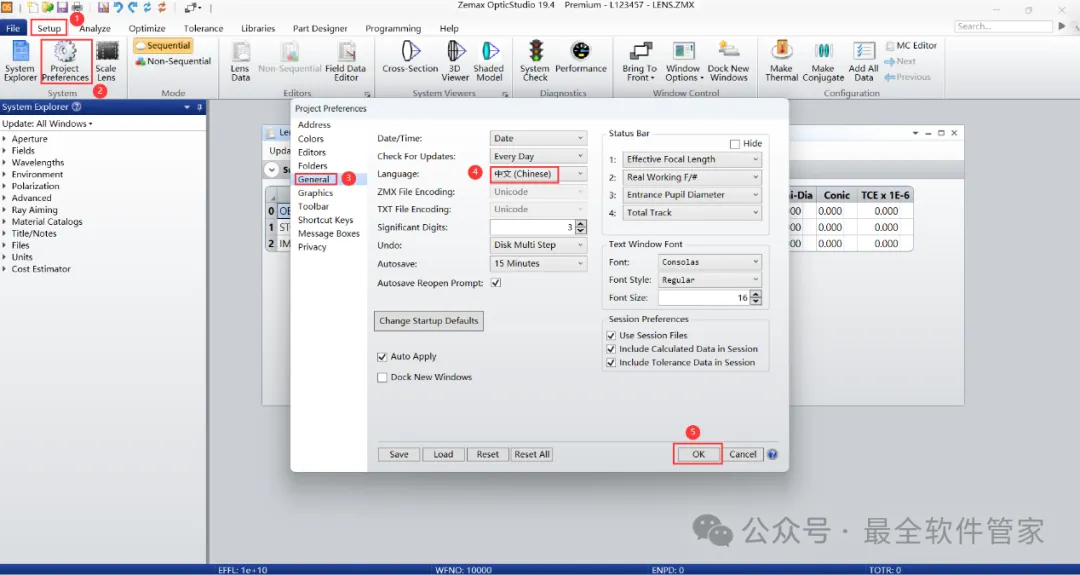This screenshot has height=575, width=1080.
Task: Pin the System Explorer panel
Action: pos(200,107)
